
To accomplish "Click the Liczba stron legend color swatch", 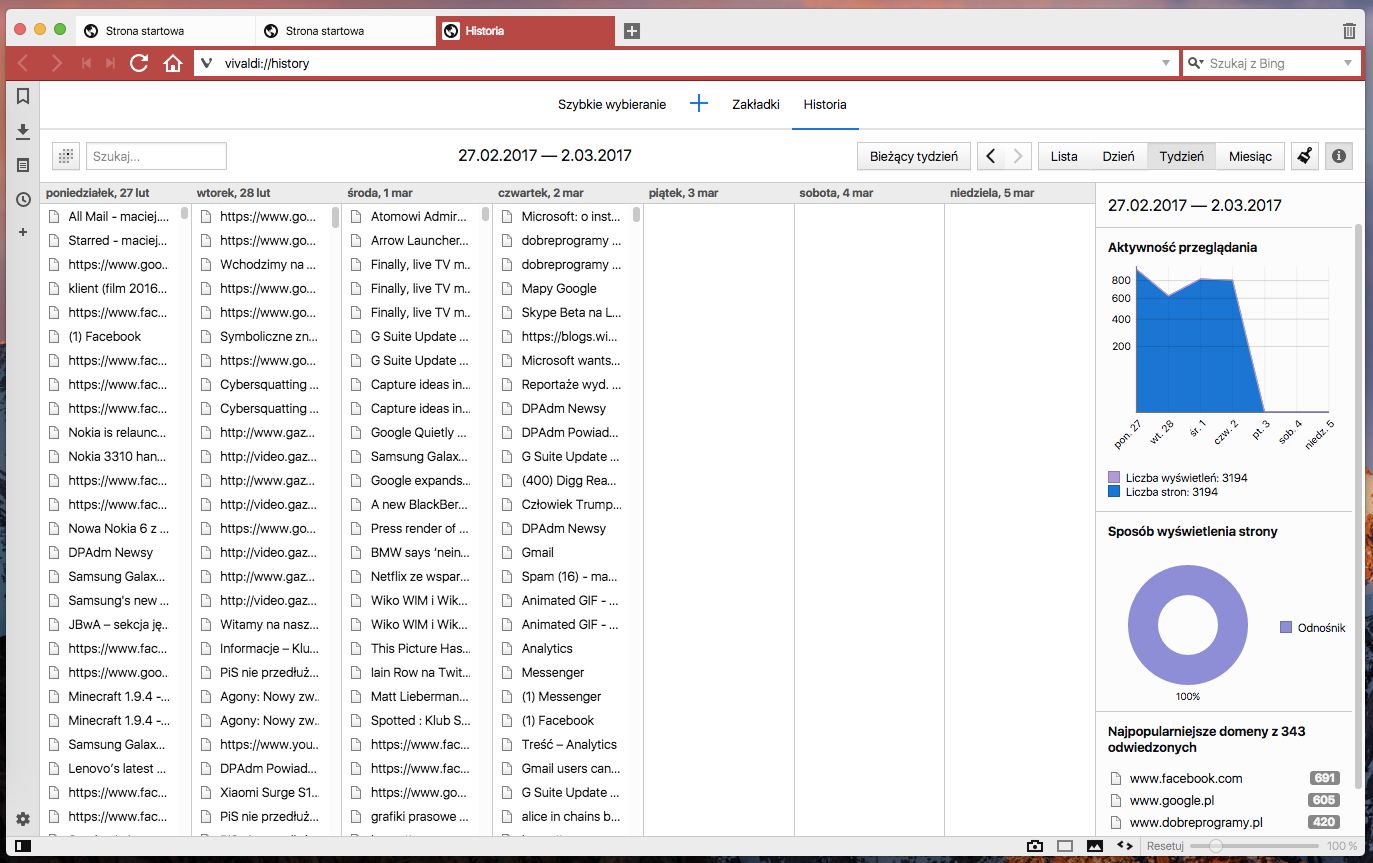I will pyautogui.click(x=1114, y=492).
